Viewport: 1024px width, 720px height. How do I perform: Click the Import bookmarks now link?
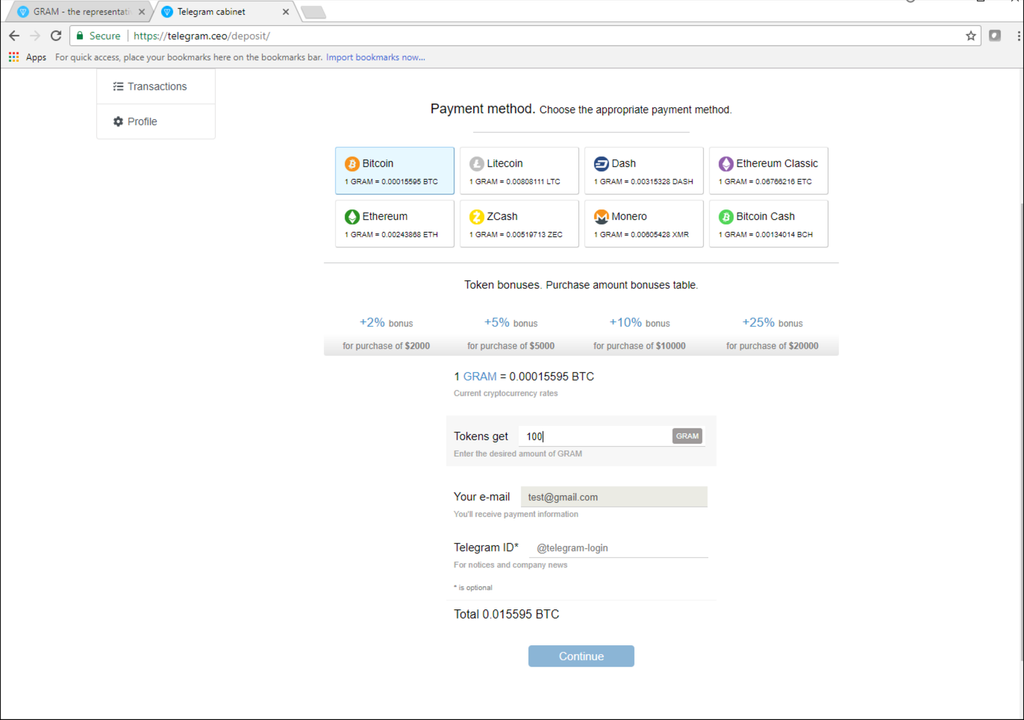click(375, 57)
